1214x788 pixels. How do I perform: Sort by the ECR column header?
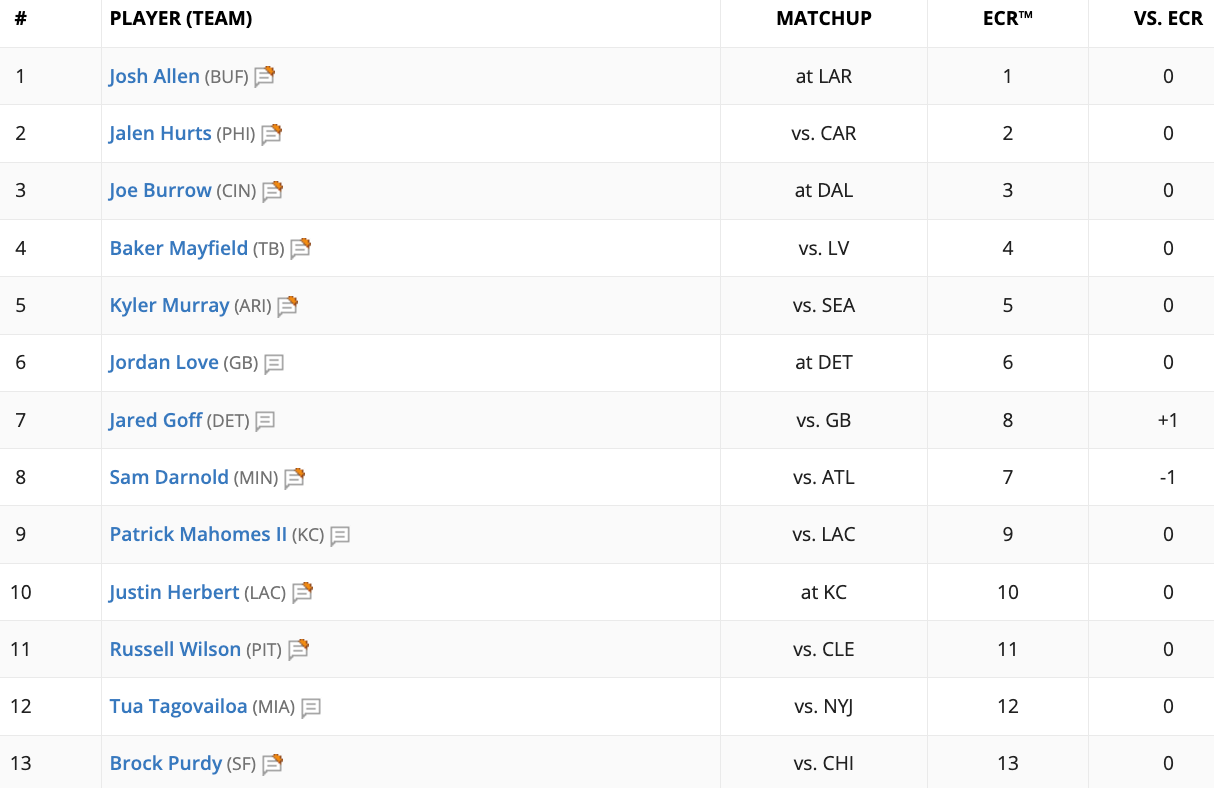point(1007,18)
